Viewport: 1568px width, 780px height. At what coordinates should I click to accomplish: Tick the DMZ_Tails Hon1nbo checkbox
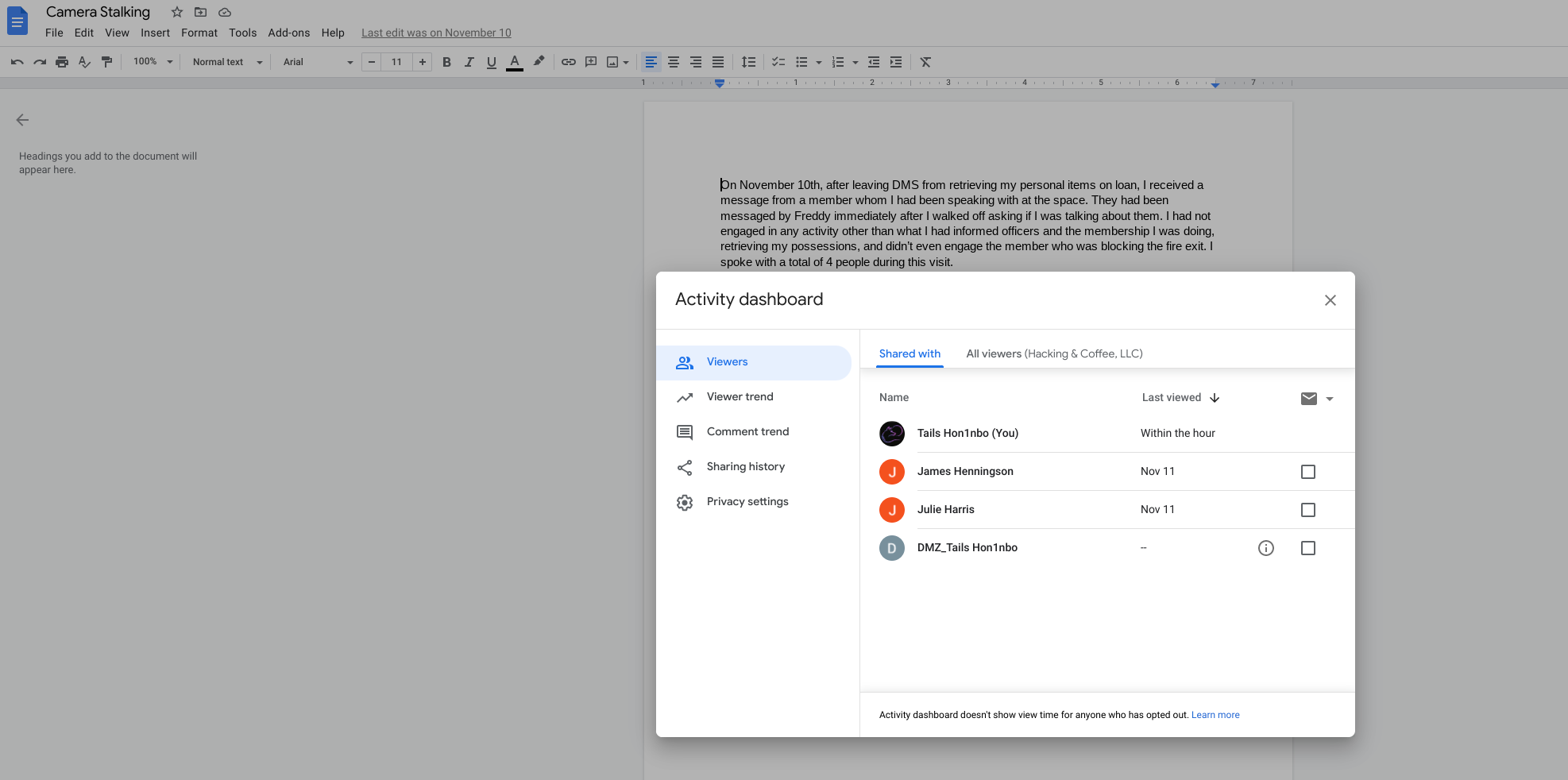coord(1308,548)
